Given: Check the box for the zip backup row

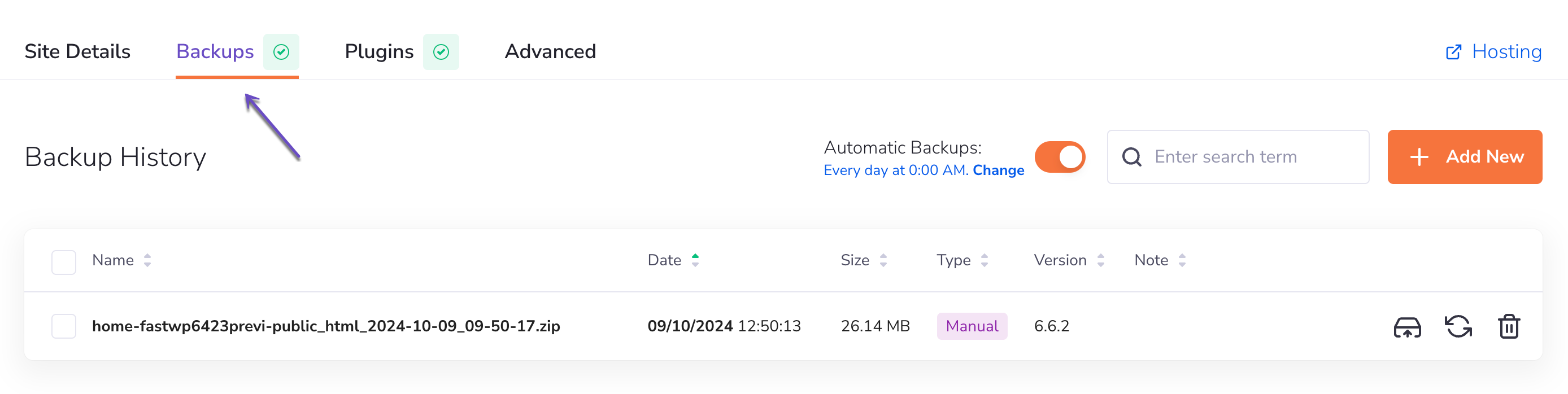Looking at the screenshot, I should 64,326.
